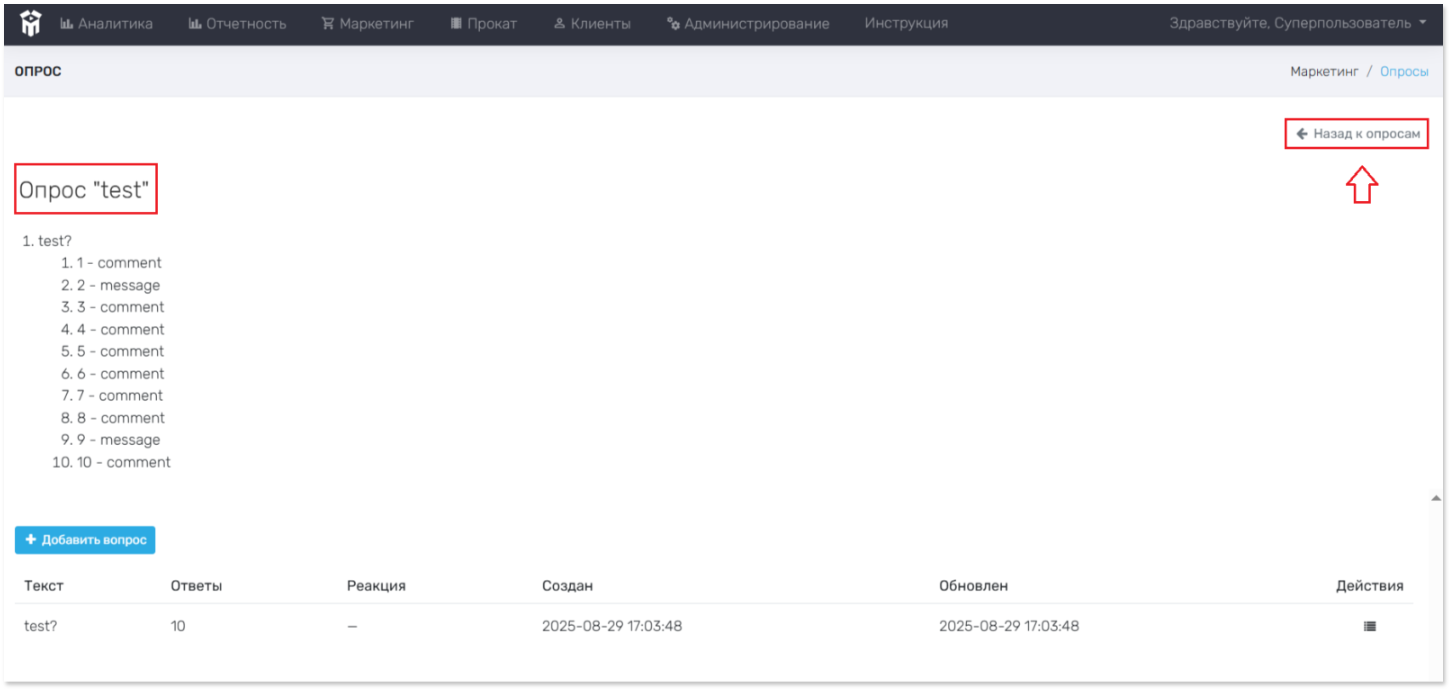This screenshot has height=689, width=1449.
Task: Click the Добавить вопрос button
Action: click(x=85, y=540)
